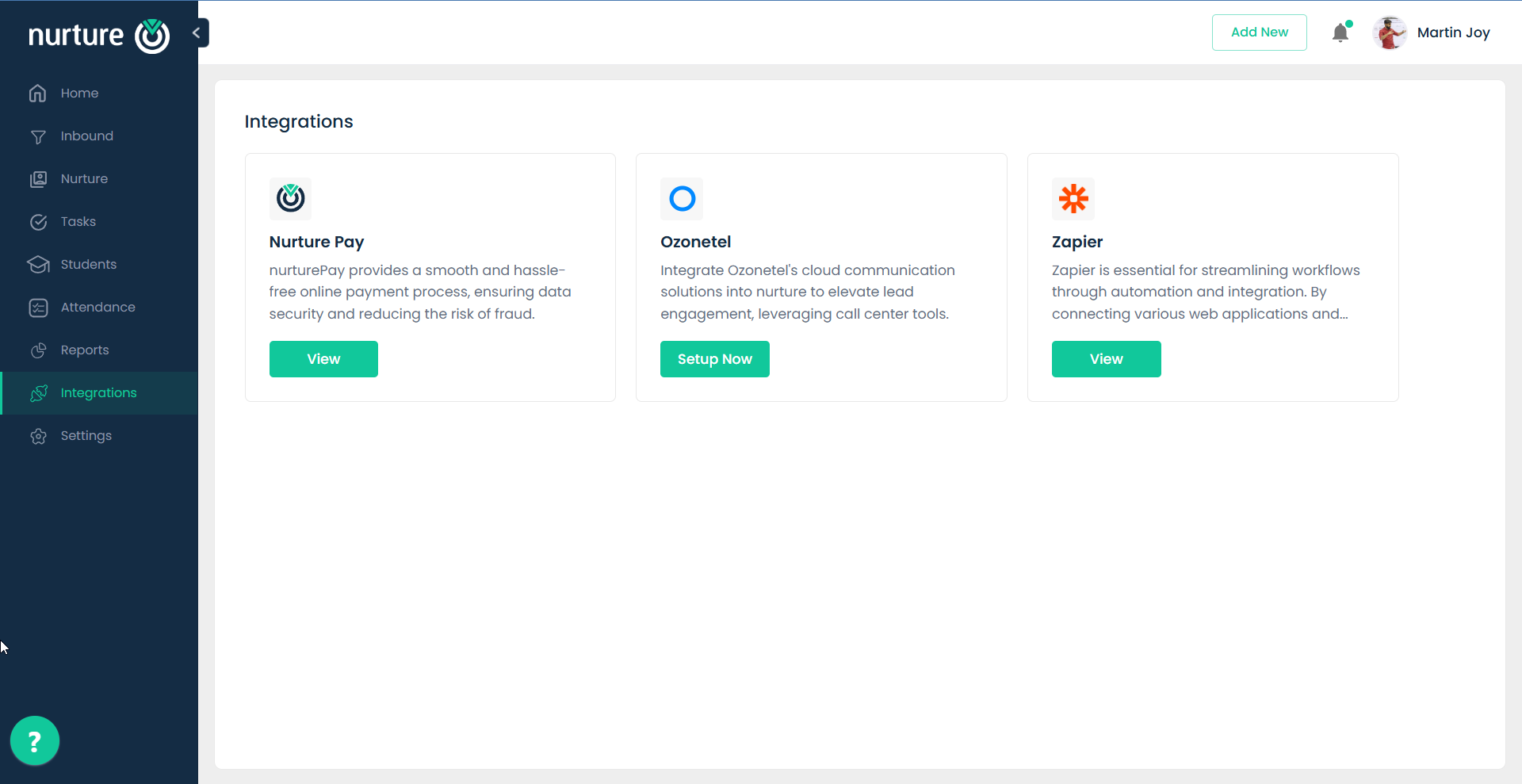Click the Students graduation cap icon
This screenshot has height=784, width=1522.
[x=38, y=265]
